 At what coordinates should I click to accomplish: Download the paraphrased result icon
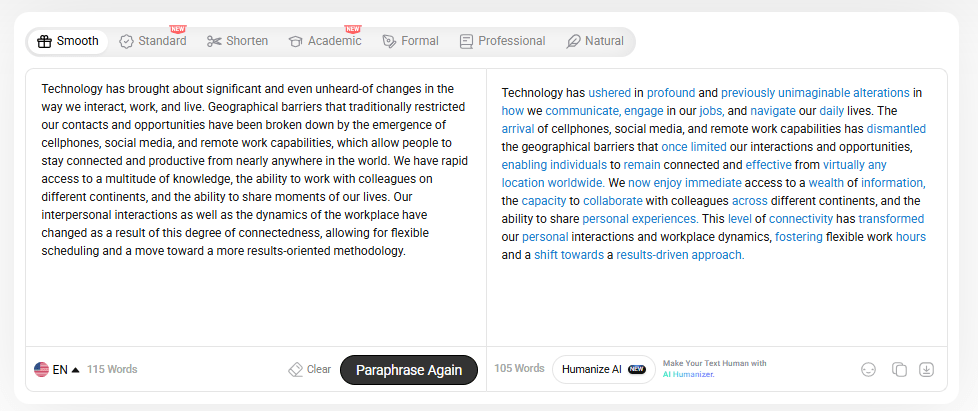point(927,369)
